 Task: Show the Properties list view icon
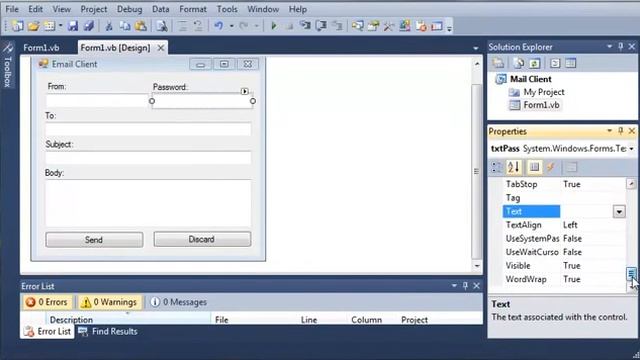coord(534,167)
